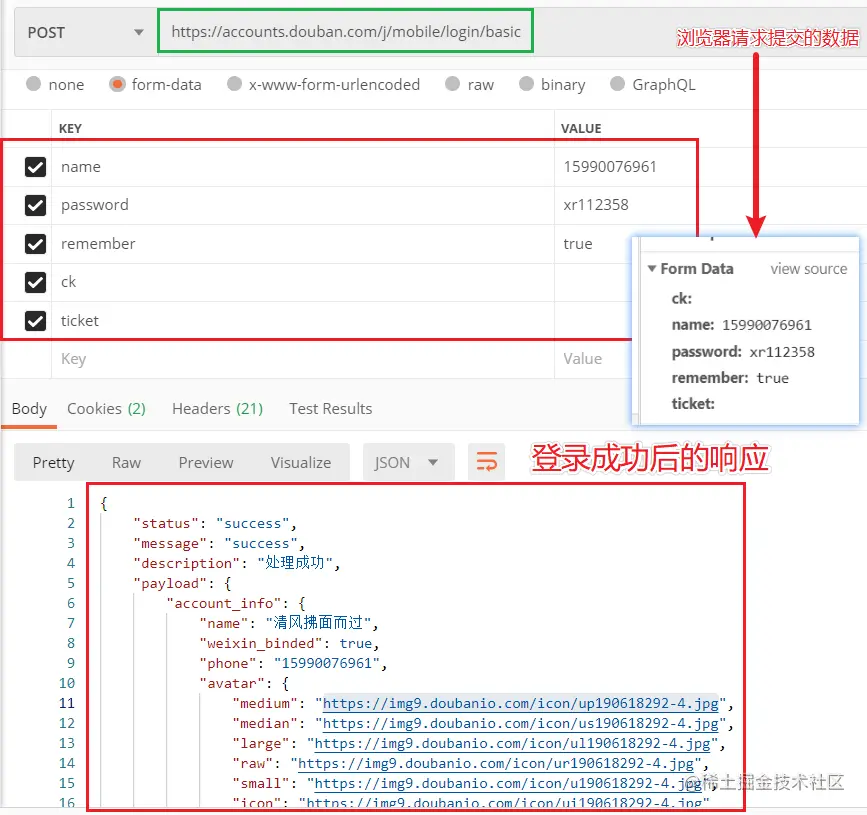This screenshot has width=867, height=815.
Task: Click the view source link
Action: click(x=808, y=269)
